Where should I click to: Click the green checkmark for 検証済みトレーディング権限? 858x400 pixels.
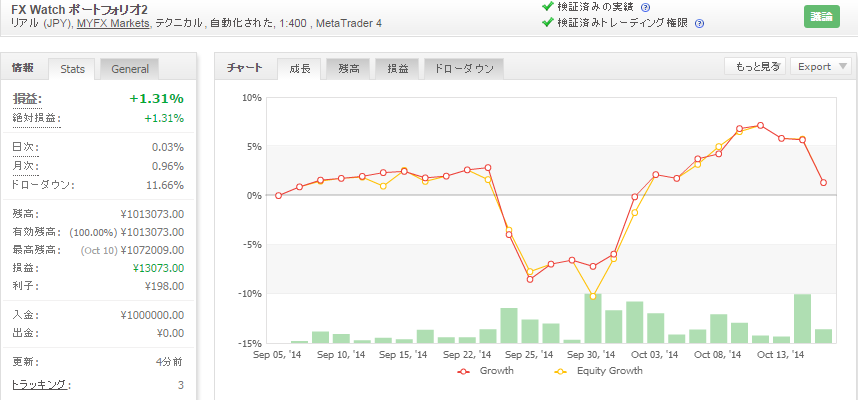[x=547, y=22]
